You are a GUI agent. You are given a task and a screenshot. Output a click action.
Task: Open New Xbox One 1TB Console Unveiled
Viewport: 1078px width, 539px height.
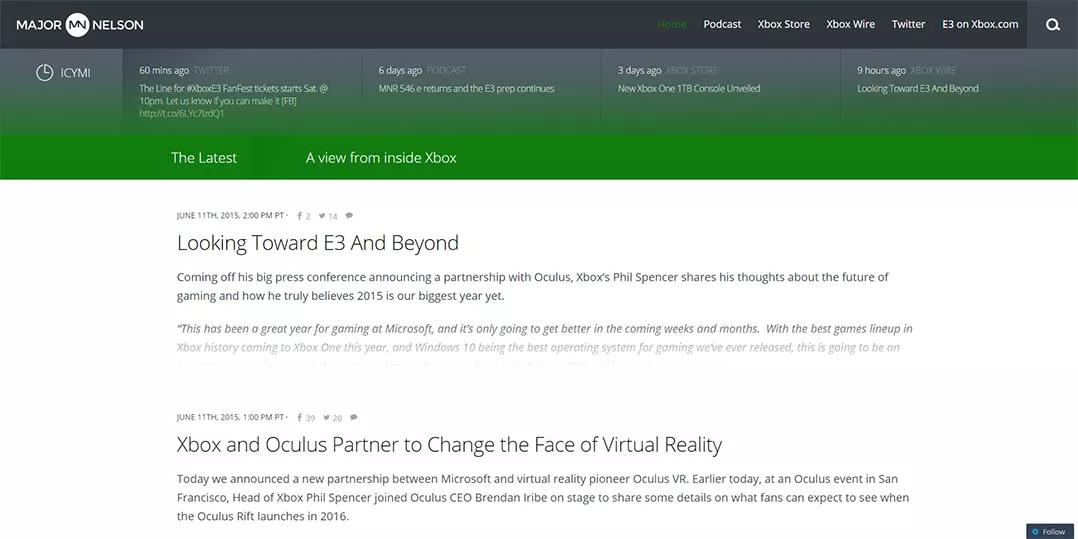(x=689, y=88)
